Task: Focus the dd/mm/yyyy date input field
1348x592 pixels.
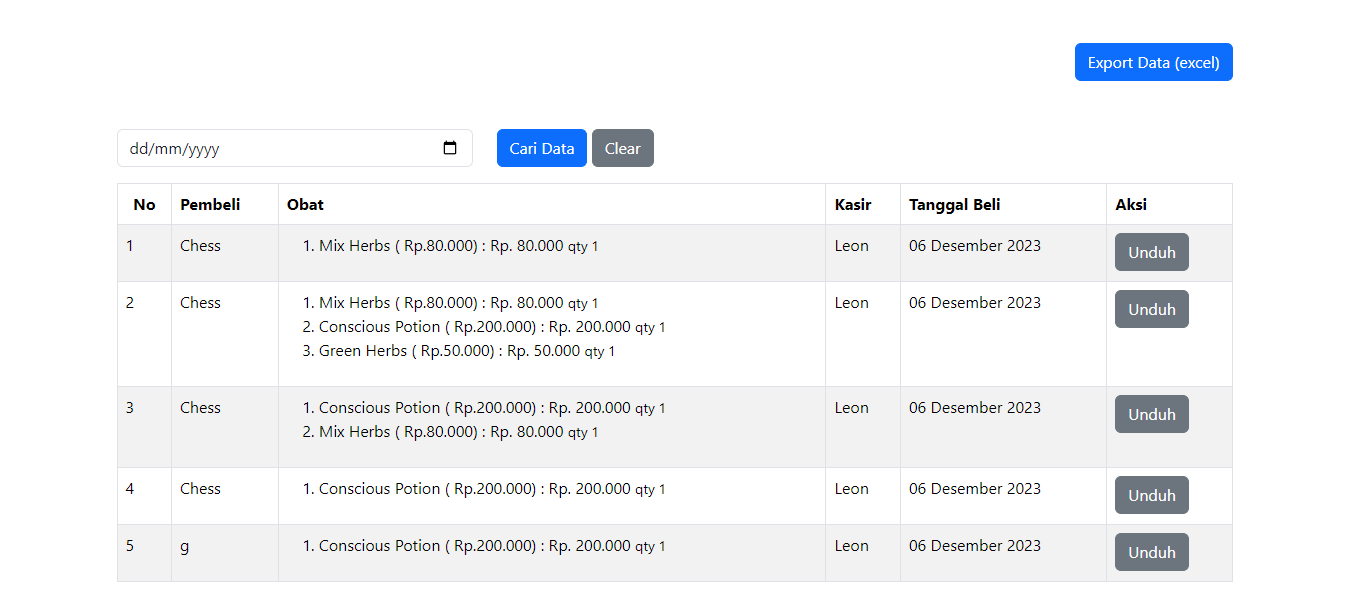Action: tap(270, 148)
